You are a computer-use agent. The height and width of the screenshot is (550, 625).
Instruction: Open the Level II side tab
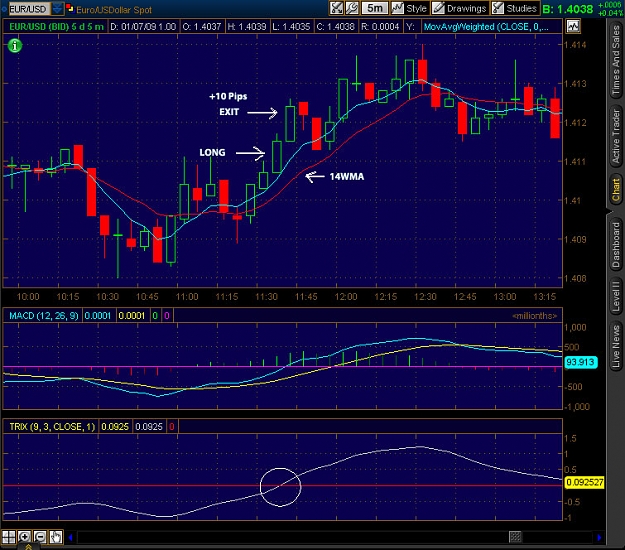point(616,297)
